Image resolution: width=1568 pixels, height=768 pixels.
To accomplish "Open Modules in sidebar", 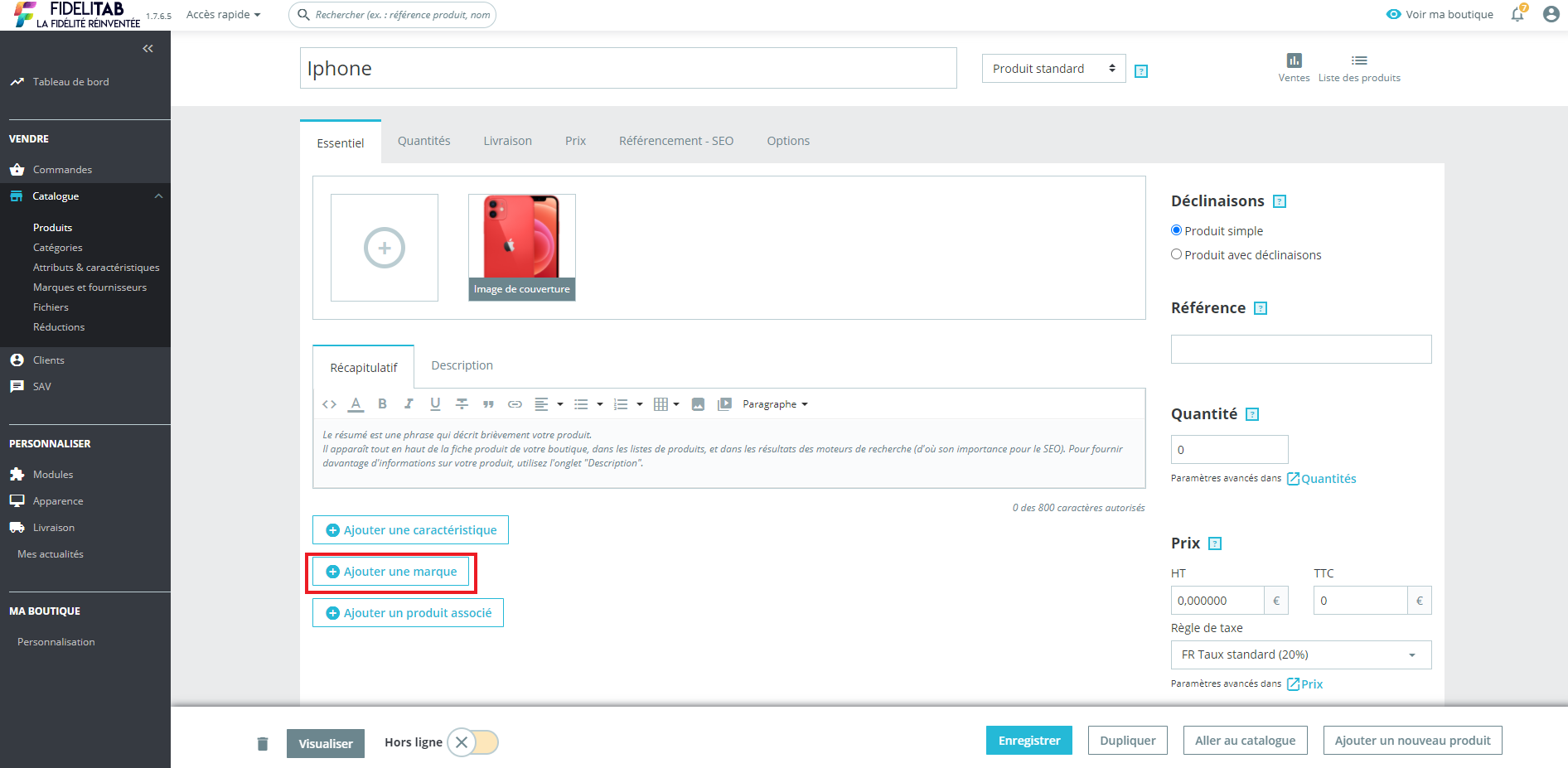I will [53, 475].
